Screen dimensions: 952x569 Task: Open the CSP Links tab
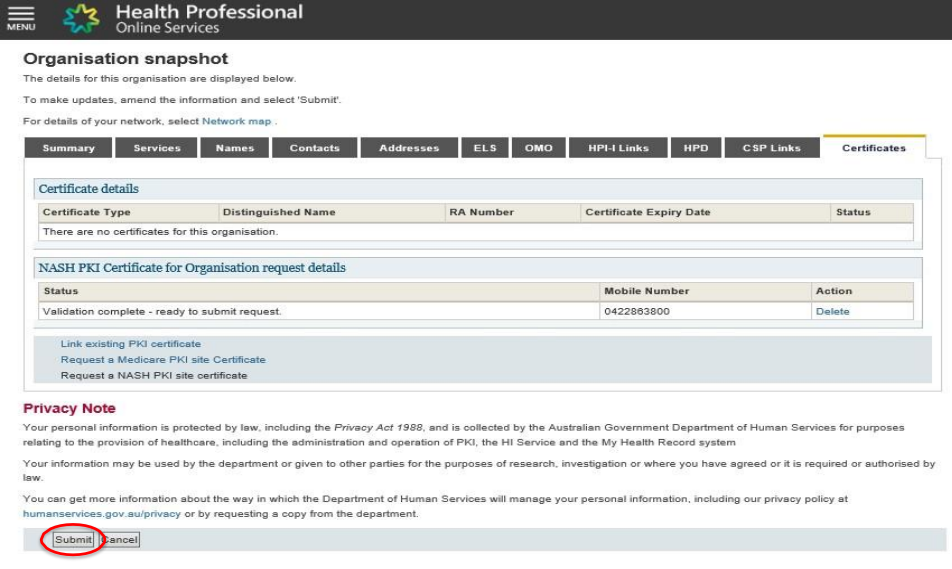pos(771,148)
